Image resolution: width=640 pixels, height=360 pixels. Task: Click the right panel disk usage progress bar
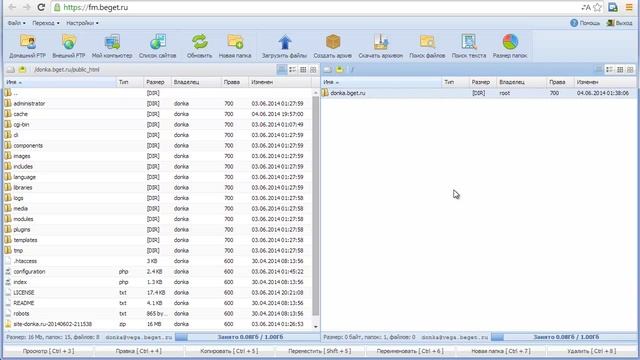pos(564,337)
